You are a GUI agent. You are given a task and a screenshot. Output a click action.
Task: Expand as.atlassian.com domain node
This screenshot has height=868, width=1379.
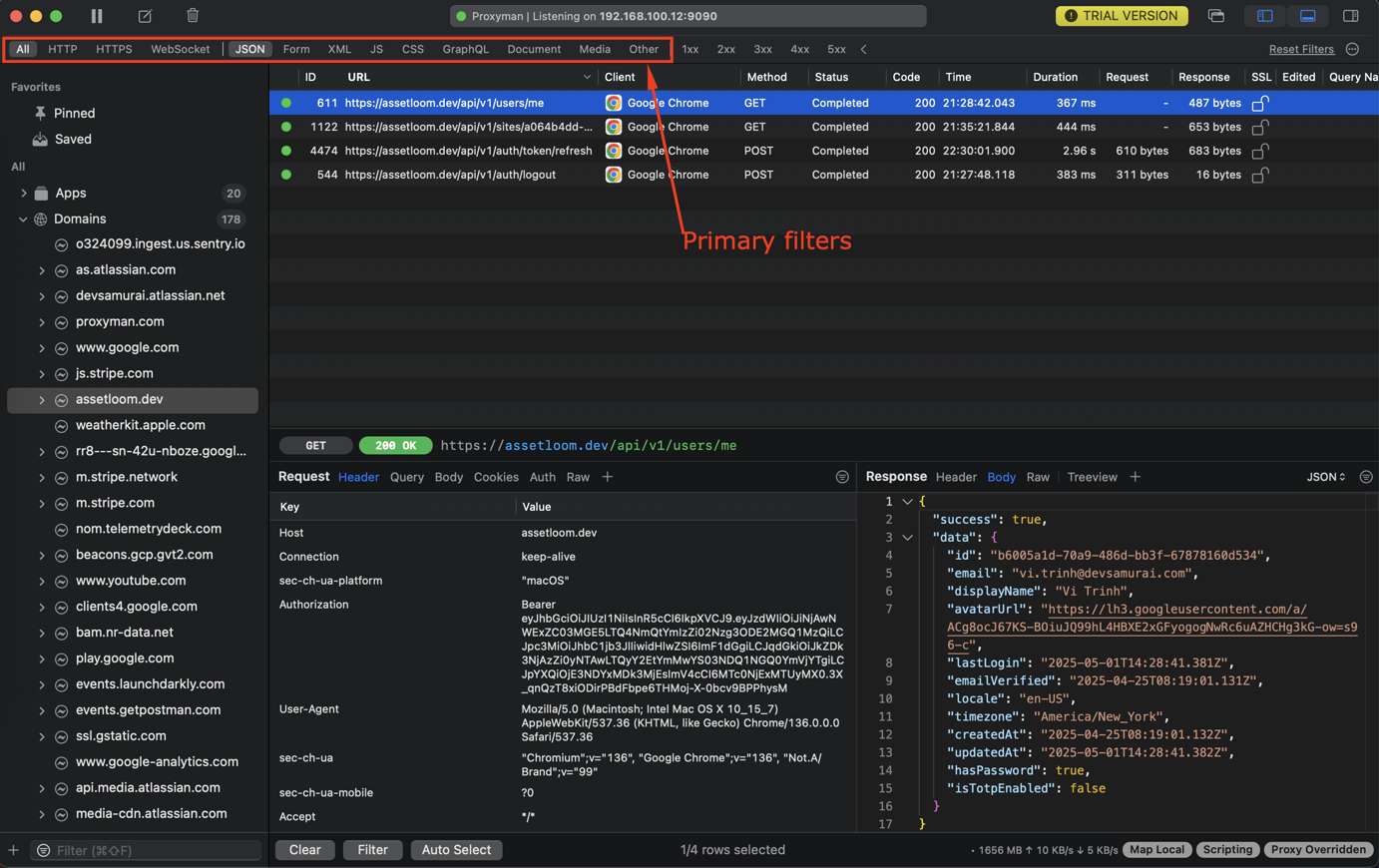point(42,270)
